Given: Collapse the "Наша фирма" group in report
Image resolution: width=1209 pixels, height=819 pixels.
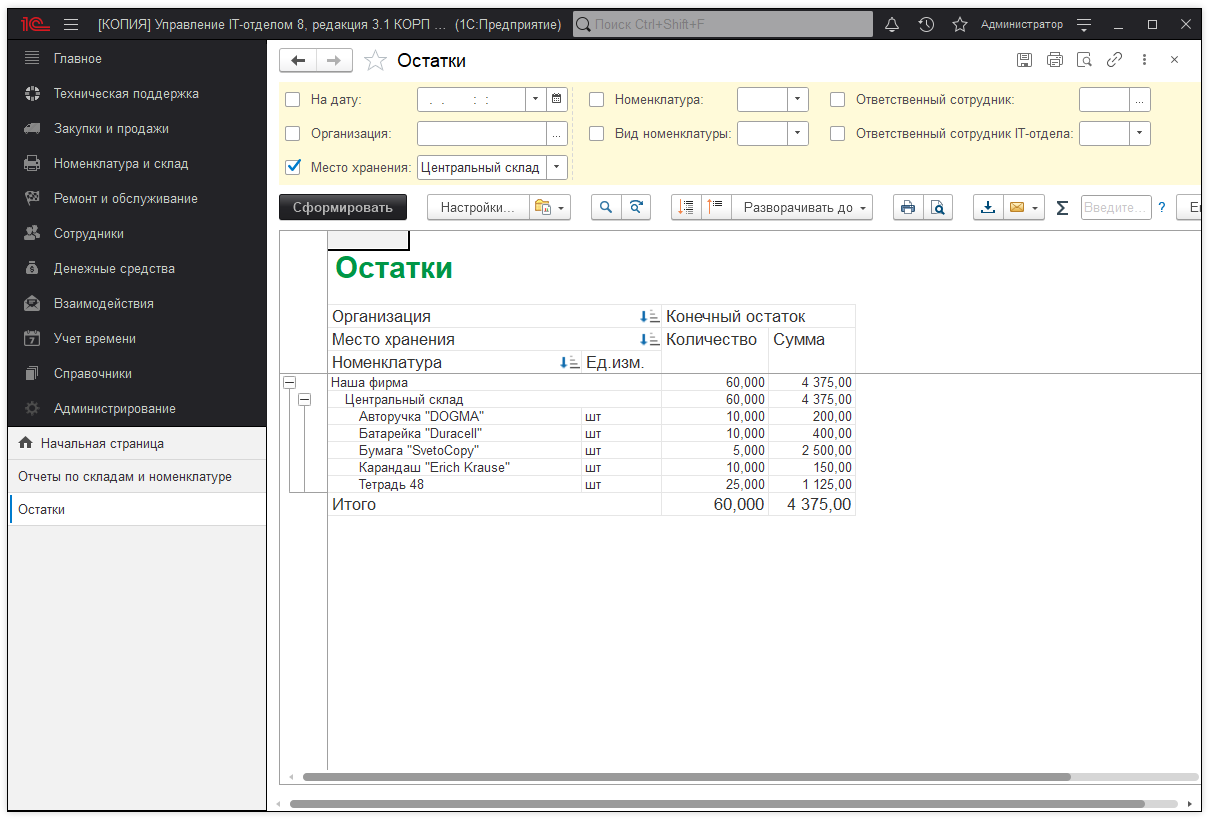Looking at the screenshot, I should (x=290, y=382).
